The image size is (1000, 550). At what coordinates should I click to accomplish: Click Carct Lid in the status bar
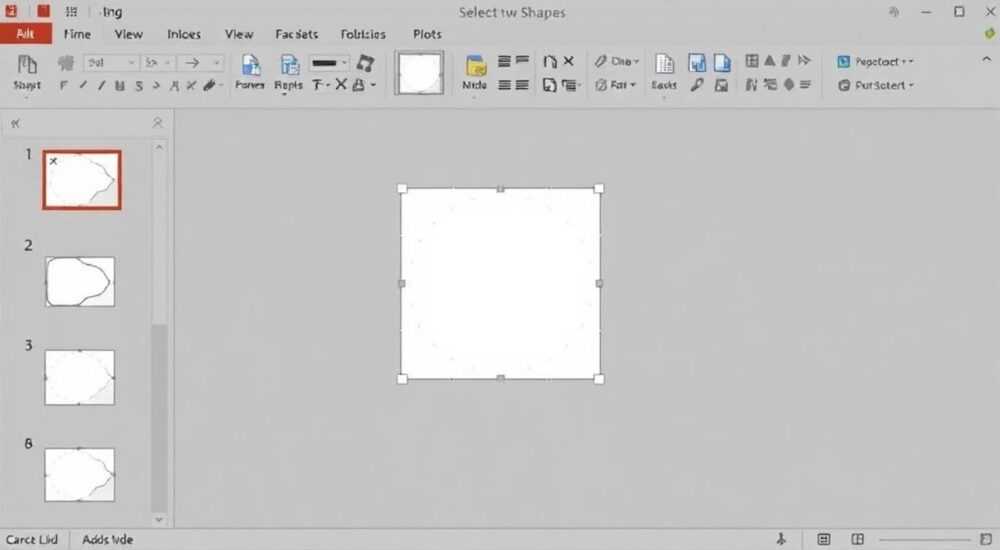coord(32,540)
